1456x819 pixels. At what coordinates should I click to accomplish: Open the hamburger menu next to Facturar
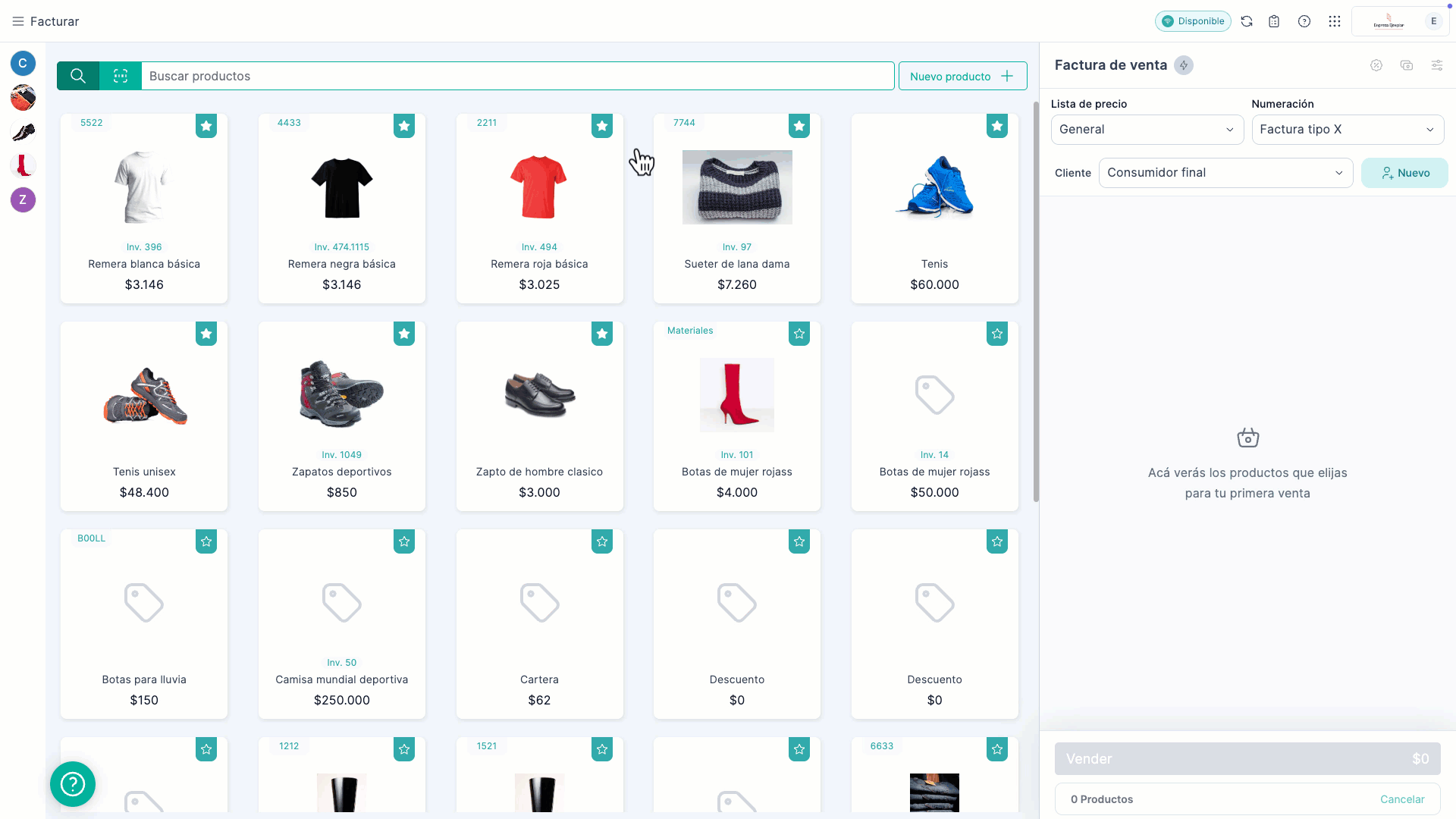tap(18, 21)
